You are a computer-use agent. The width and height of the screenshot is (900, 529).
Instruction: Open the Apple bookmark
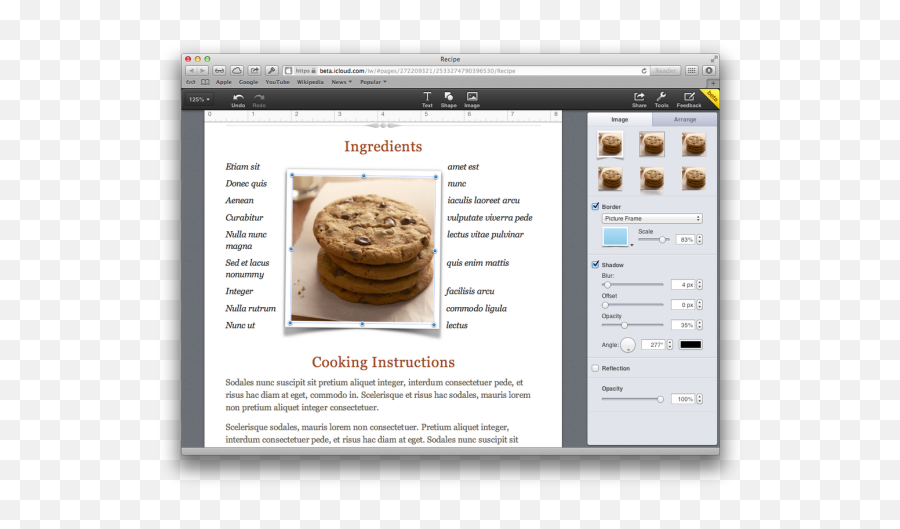[x=224, y=82]
